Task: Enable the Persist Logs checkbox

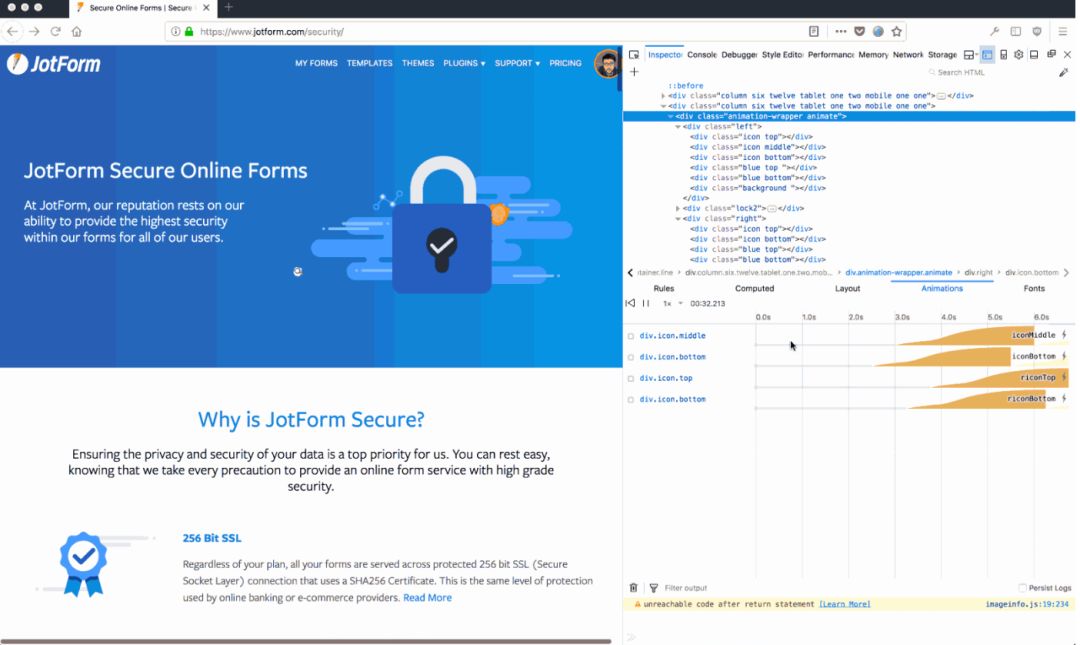Action: (1022, 588)
